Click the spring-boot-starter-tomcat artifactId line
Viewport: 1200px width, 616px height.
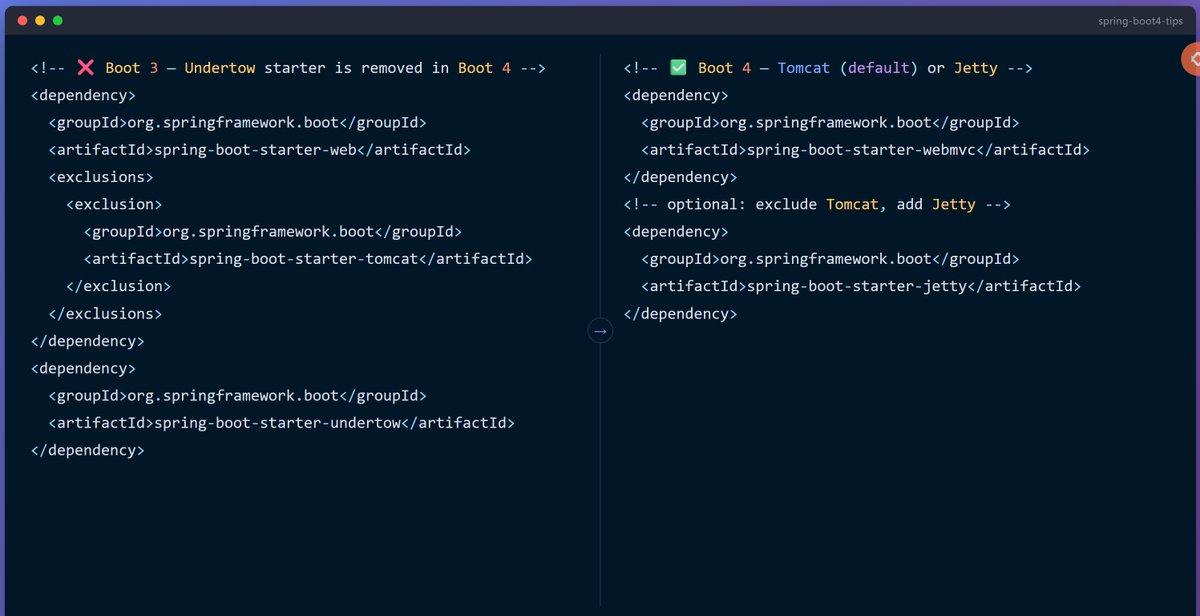tap(308, 259)
